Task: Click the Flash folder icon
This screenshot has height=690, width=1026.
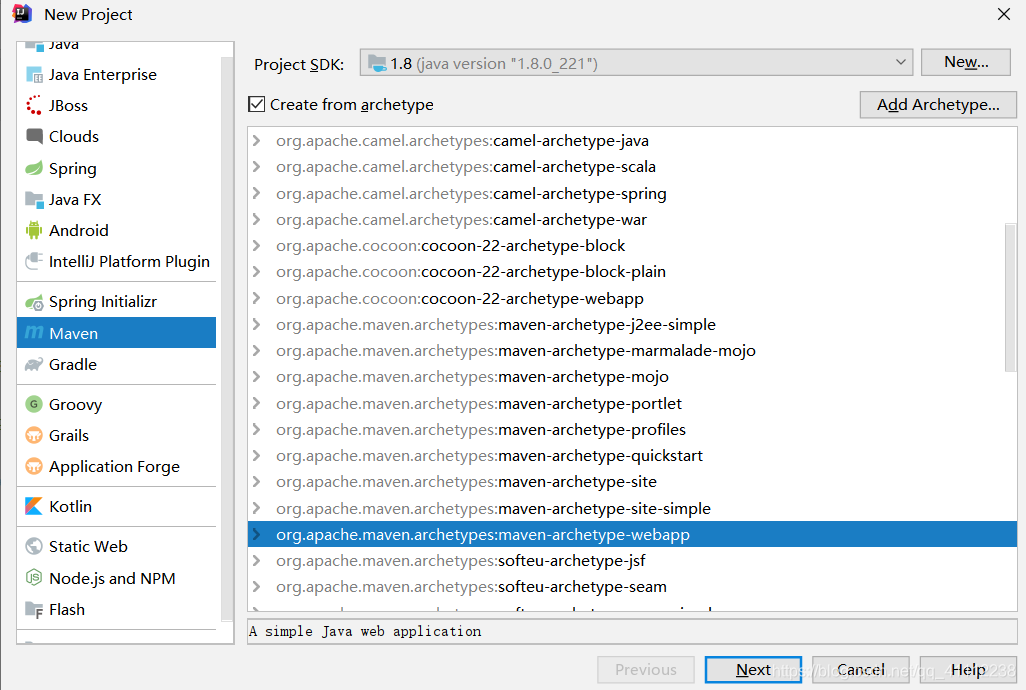Action: 34,610
